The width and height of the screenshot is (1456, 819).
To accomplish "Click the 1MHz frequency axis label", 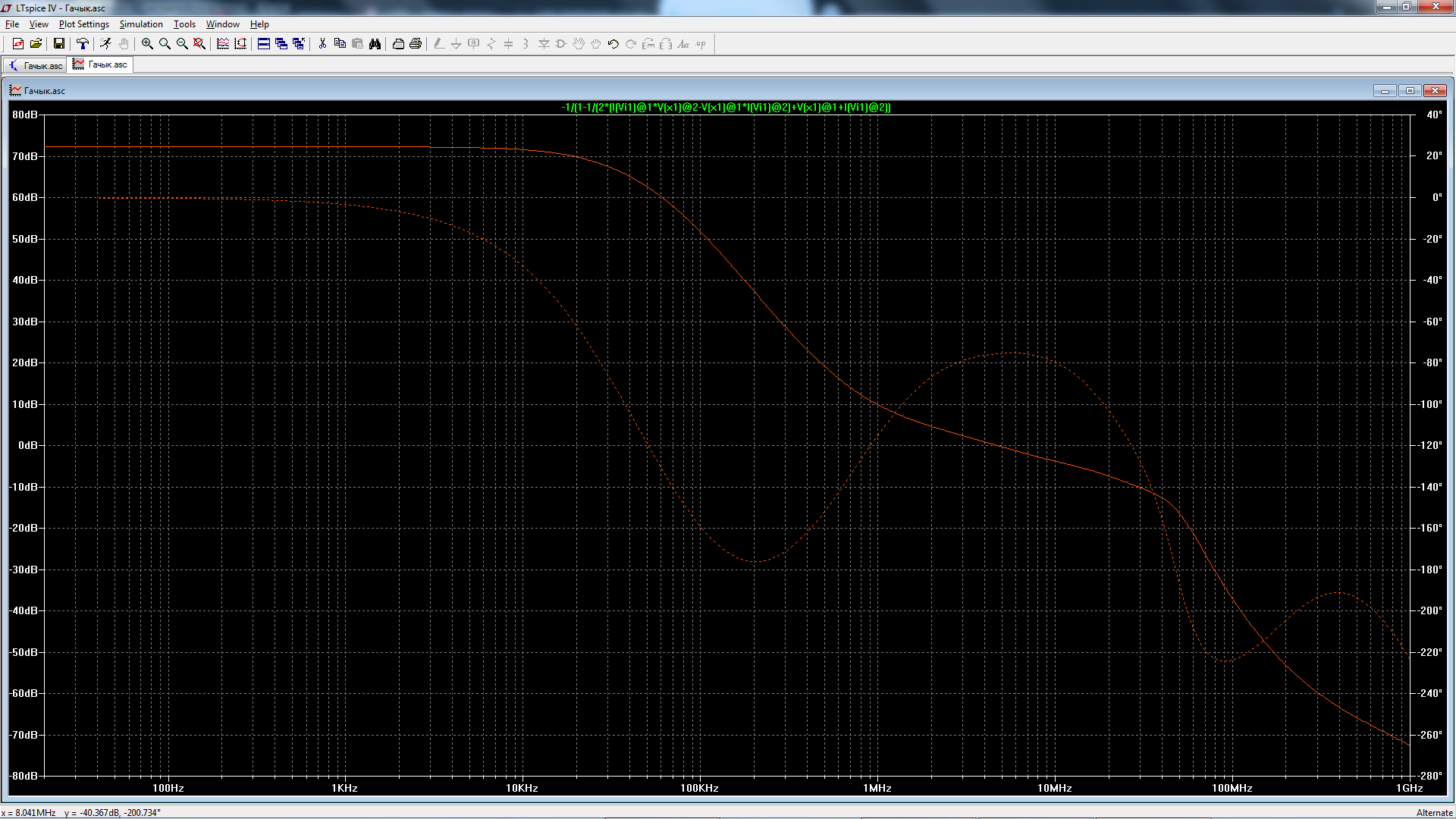I will pyautogui.click(x=877, y=788).
